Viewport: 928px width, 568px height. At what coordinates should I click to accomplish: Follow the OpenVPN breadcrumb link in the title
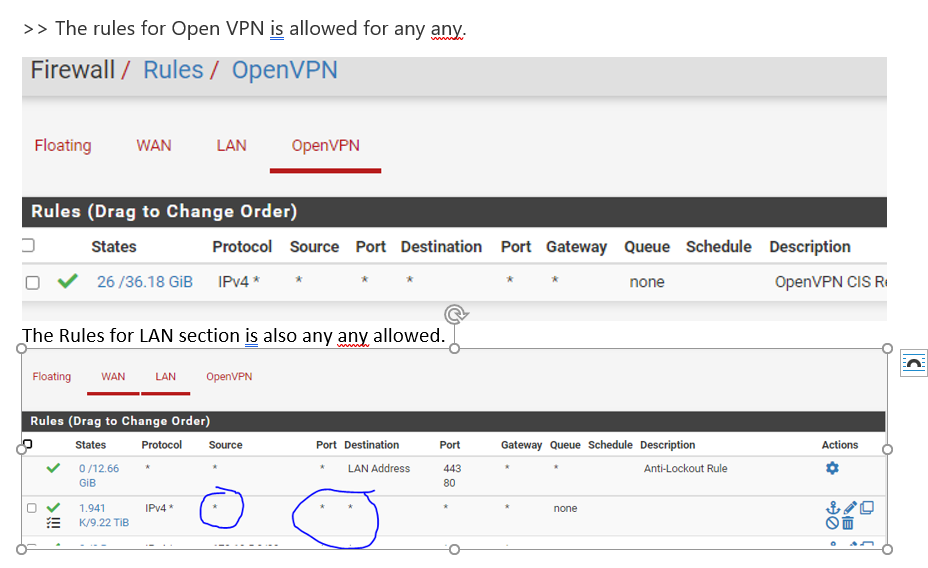[x=285, y=70]
